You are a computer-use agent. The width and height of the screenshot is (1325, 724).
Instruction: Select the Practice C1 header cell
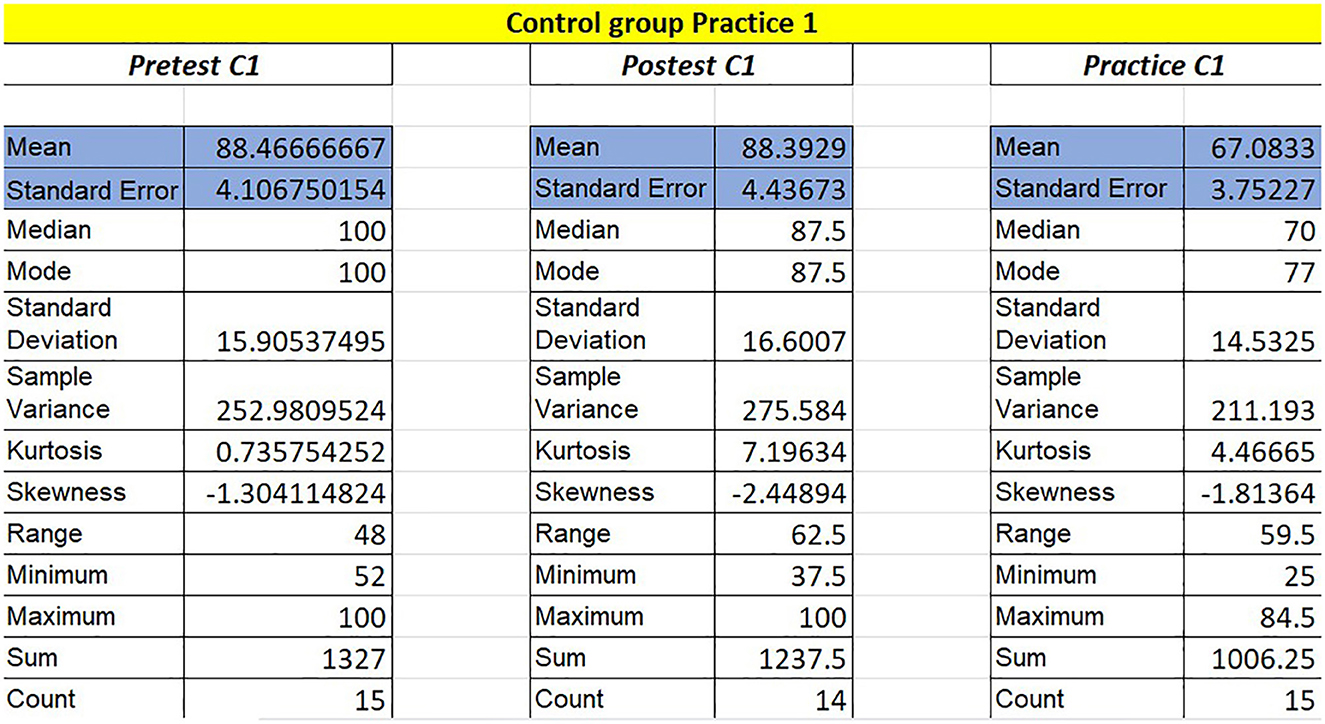point(1154,66)
